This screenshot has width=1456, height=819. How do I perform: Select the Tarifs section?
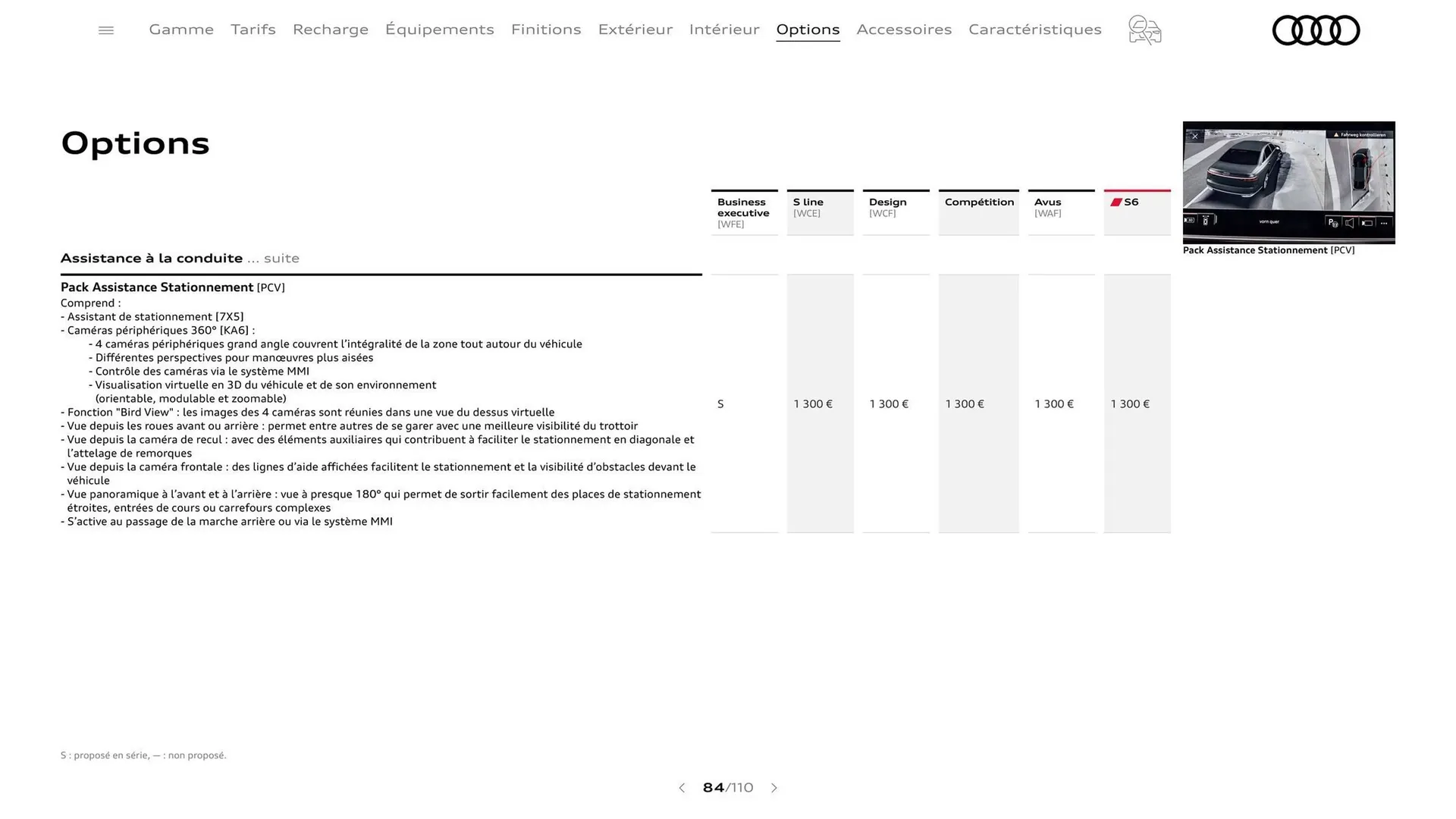tap(253, 30)
